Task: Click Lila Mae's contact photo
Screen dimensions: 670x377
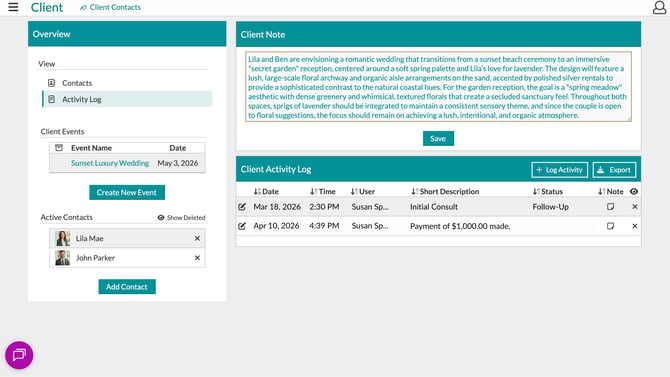Action: pyautogui.click(x=62, y=238)
